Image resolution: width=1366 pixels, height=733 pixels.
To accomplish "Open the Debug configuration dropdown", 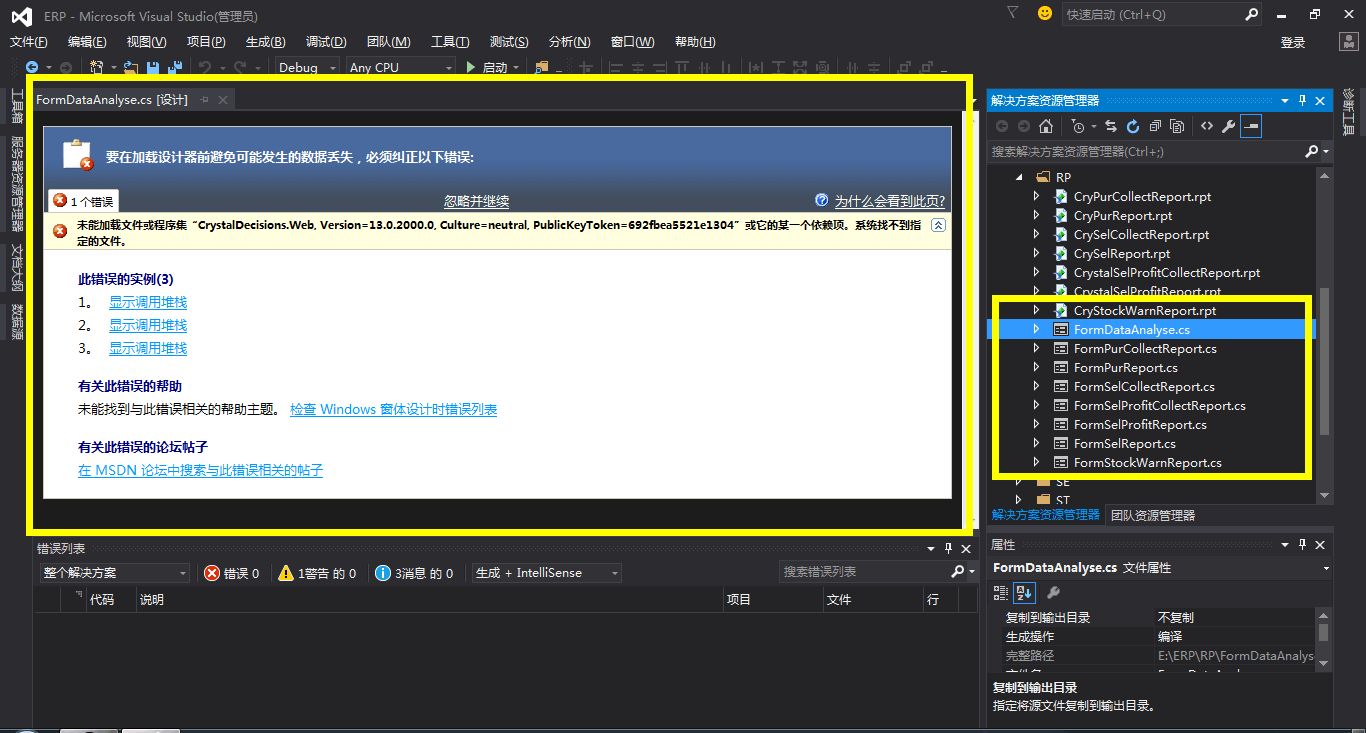I will 310,67.
